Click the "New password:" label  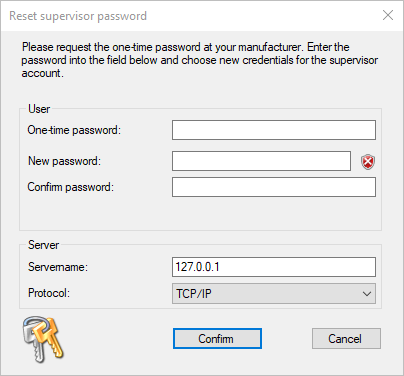pos(64,161)
